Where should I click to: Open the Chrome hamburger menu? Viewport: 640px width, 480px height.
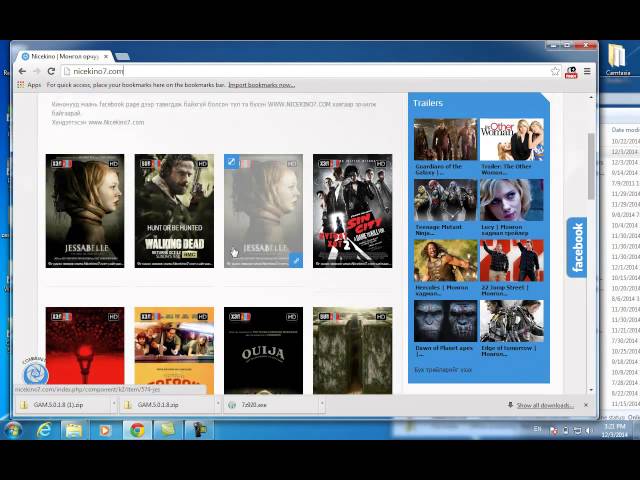click(x=587, y=71)
